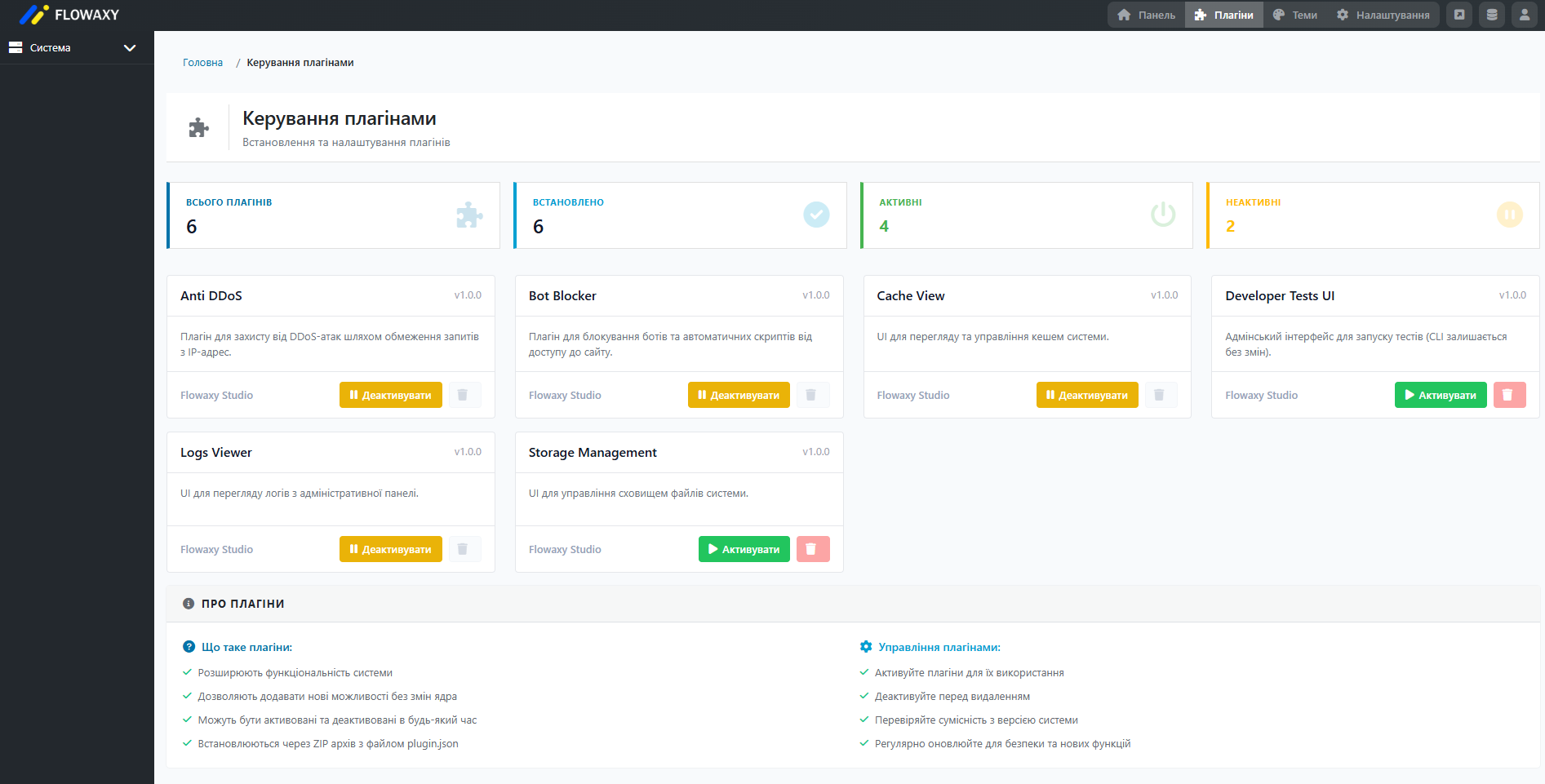Open the user profile icon
Image resolution: width=1545 pixels, height=784 pixels.
[1524, 15]
